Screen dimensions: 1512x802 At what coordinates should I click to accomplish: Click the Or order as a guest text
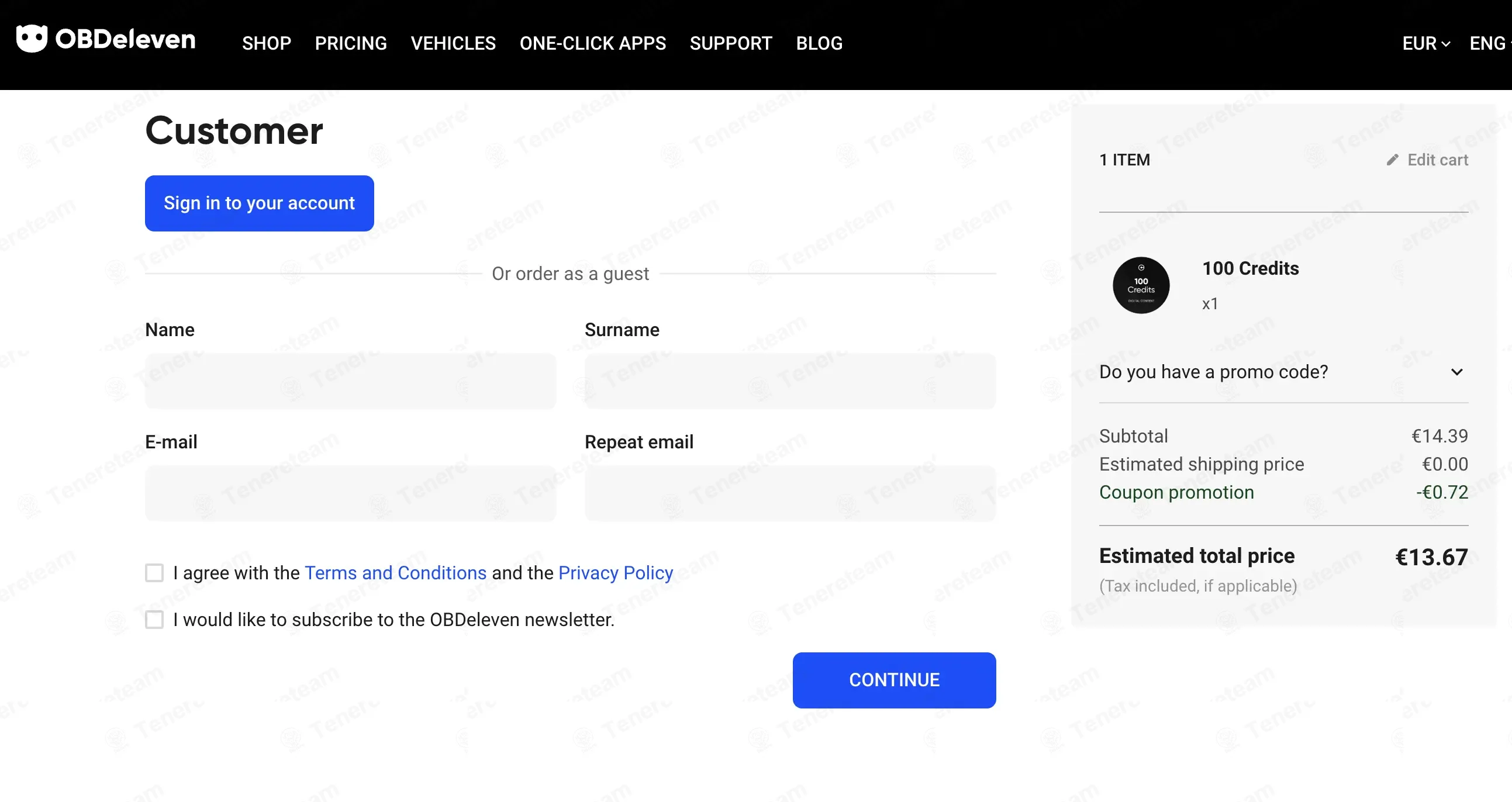pos(571,274)
